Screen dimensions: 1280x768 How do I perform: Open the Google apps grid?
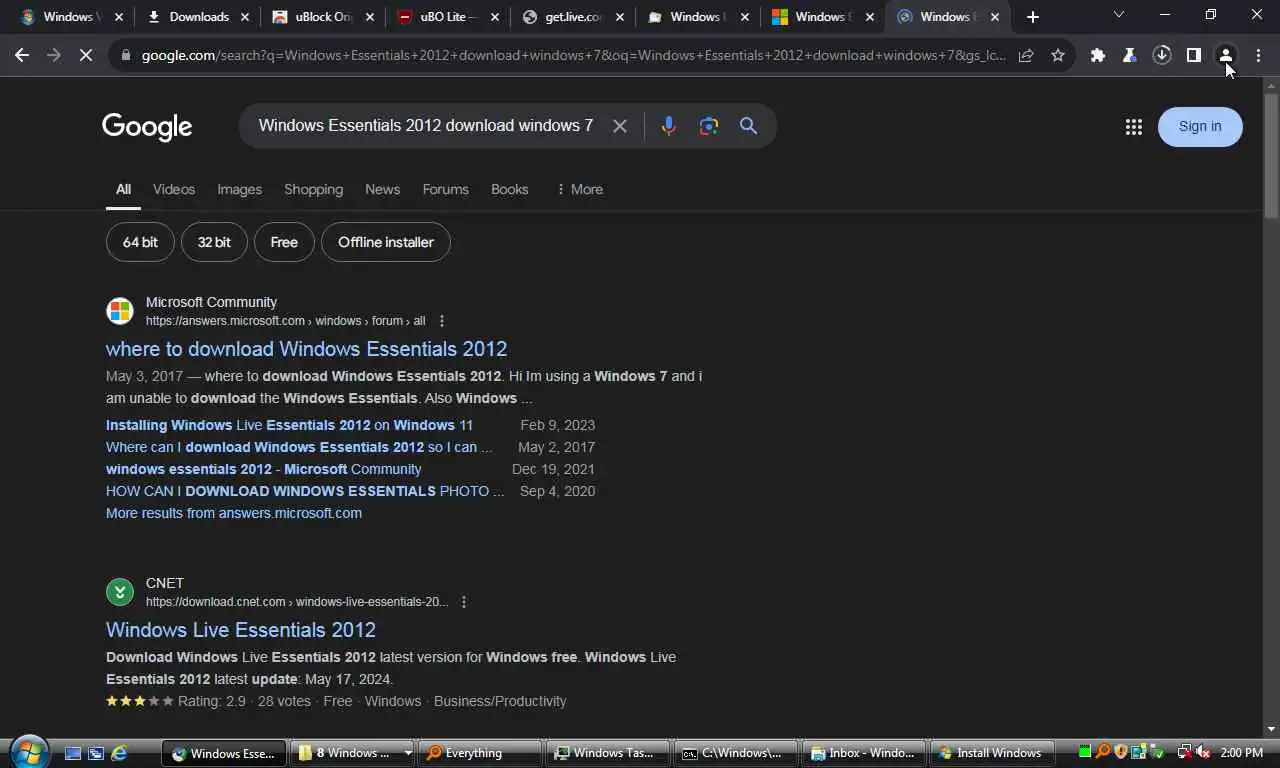tap(1133, 127)
